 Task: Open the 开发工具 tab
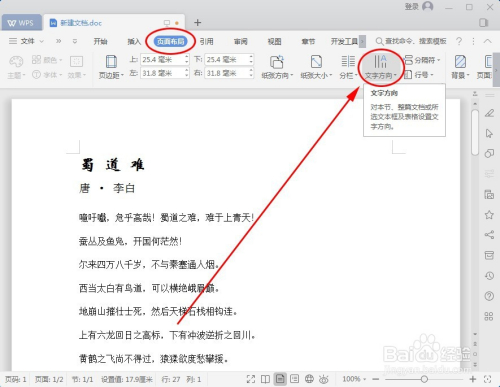(344, 41)
